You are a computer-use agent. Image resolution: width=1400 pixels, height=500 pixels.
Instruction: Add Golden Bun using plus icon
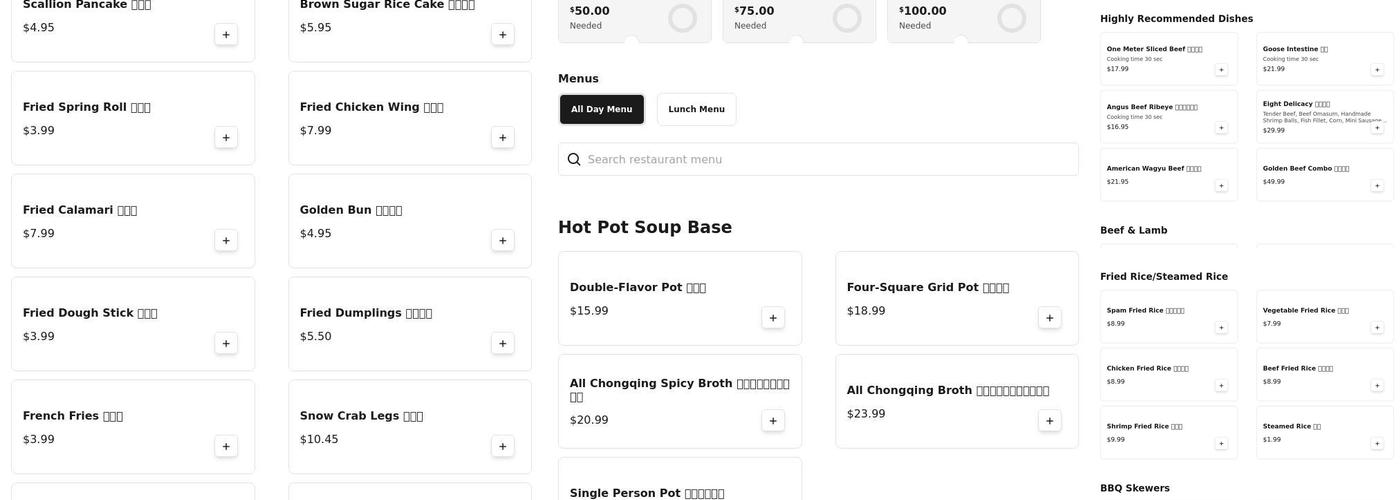pyautogui.click(x=503, y=241)
